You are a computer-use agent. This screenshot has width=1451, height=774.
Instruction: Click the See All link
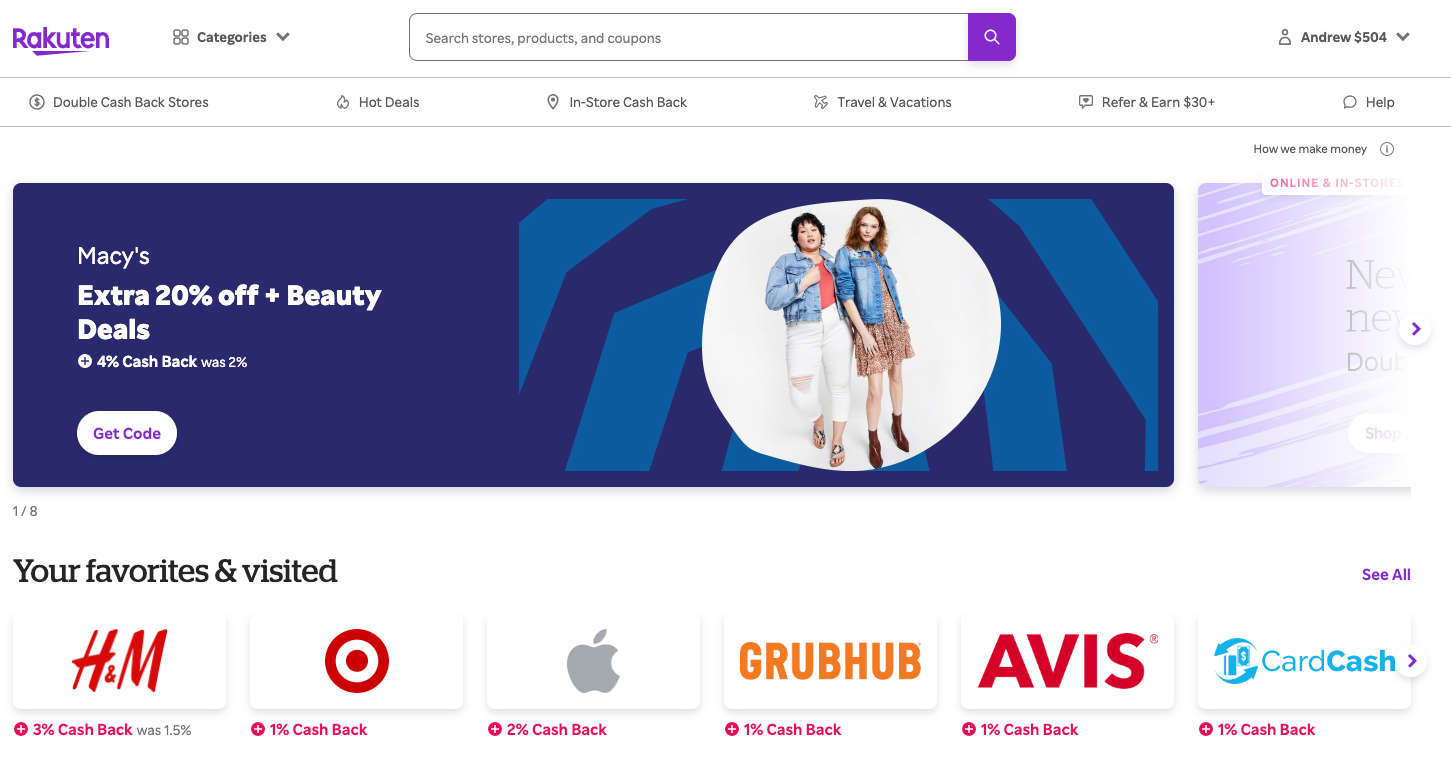[1386, 575]
